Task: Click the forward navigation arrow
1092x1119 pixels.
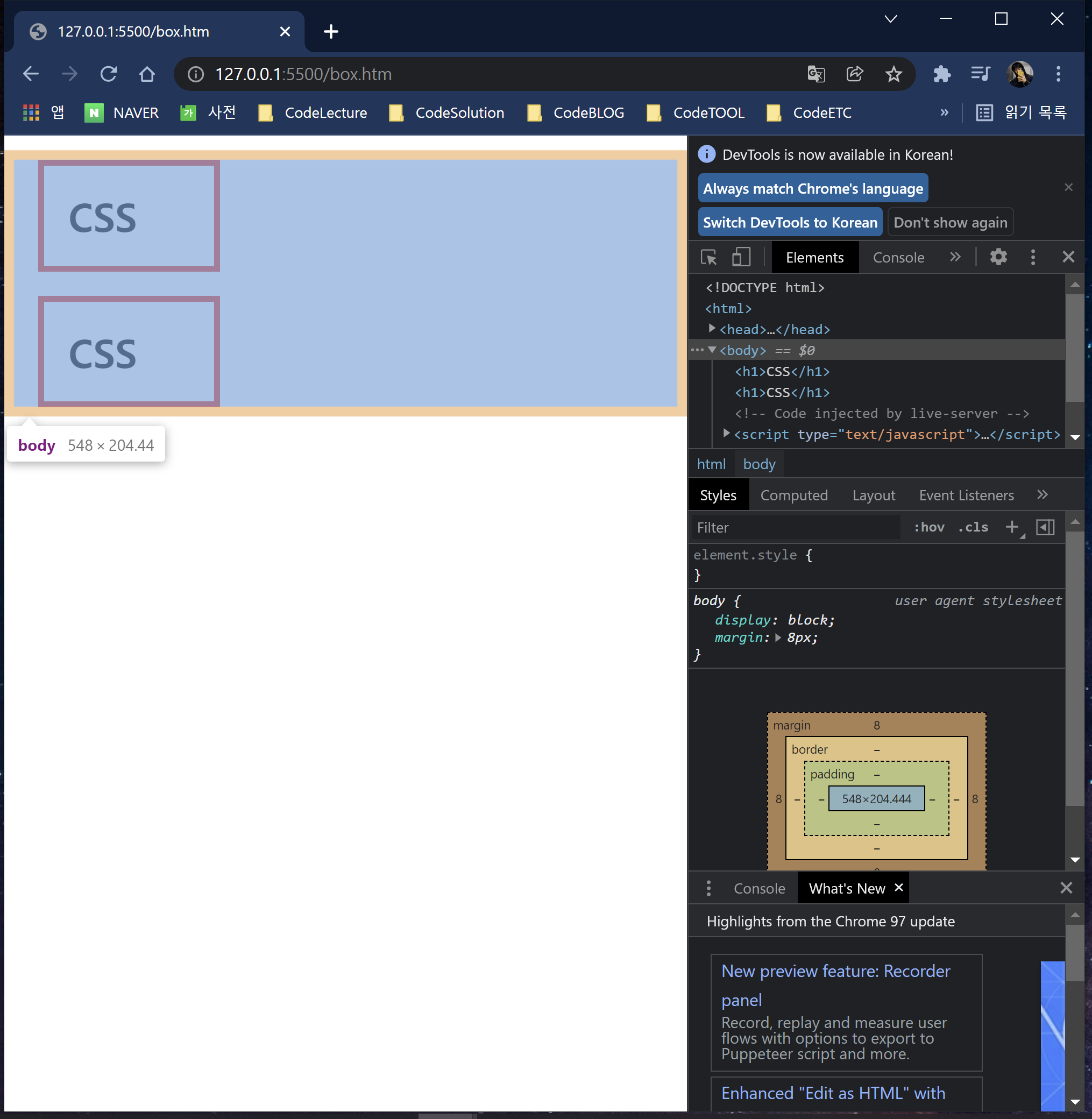Action: pyautogui.click(x=69, y=74)
